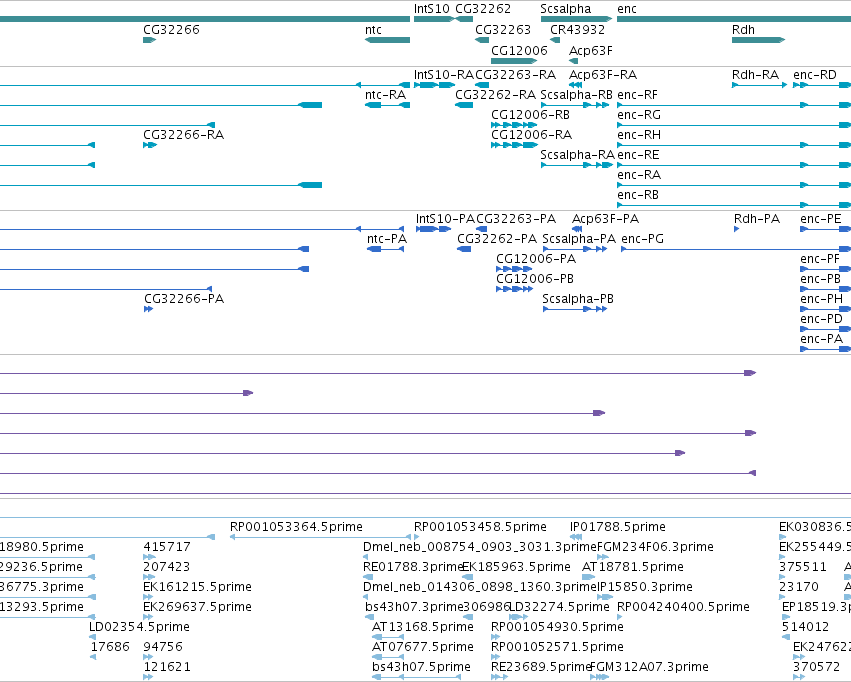Select the ntc-PA protein label

click(386, 239)
